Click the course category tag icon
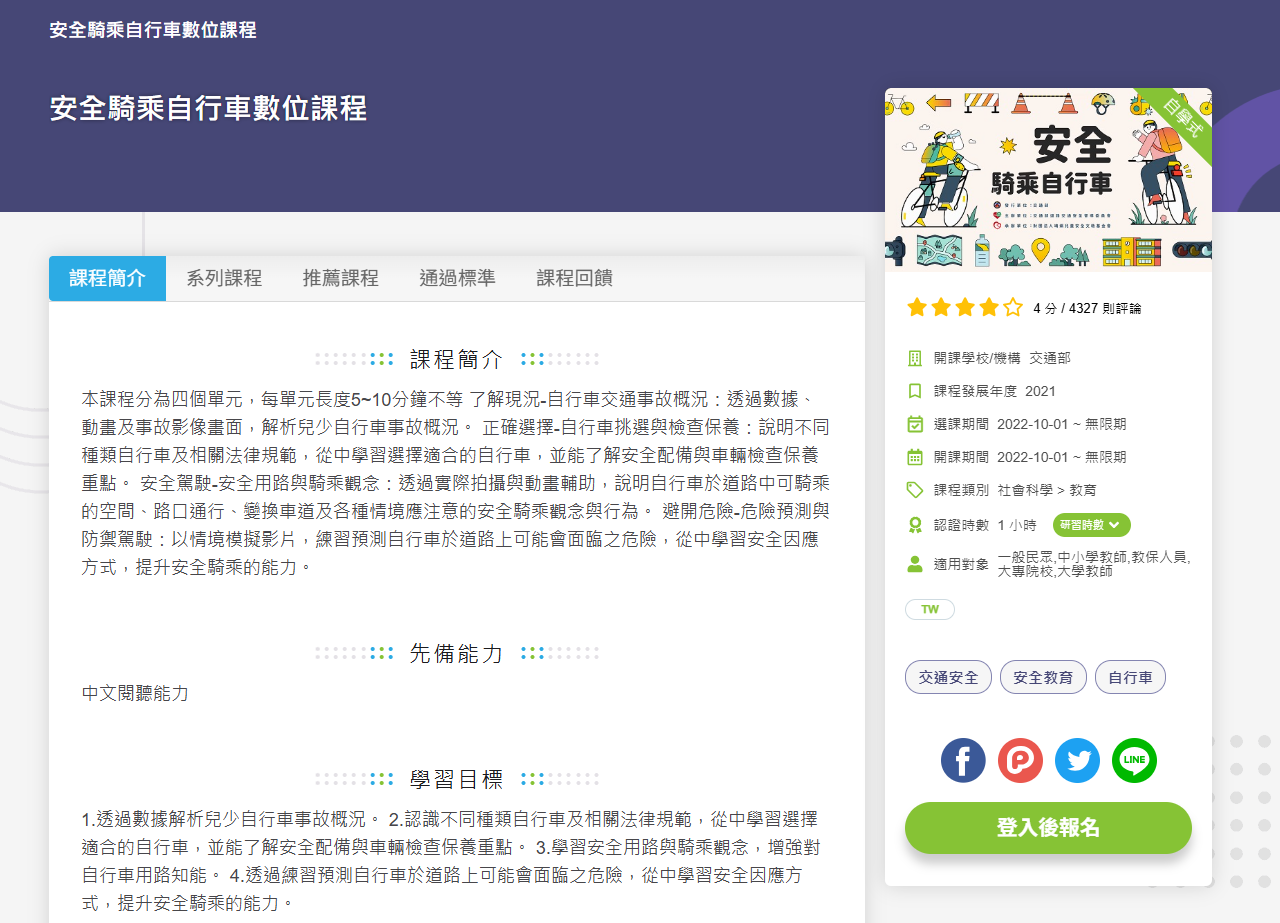This screenshot has height=923, width=1280. pos(914,490)
